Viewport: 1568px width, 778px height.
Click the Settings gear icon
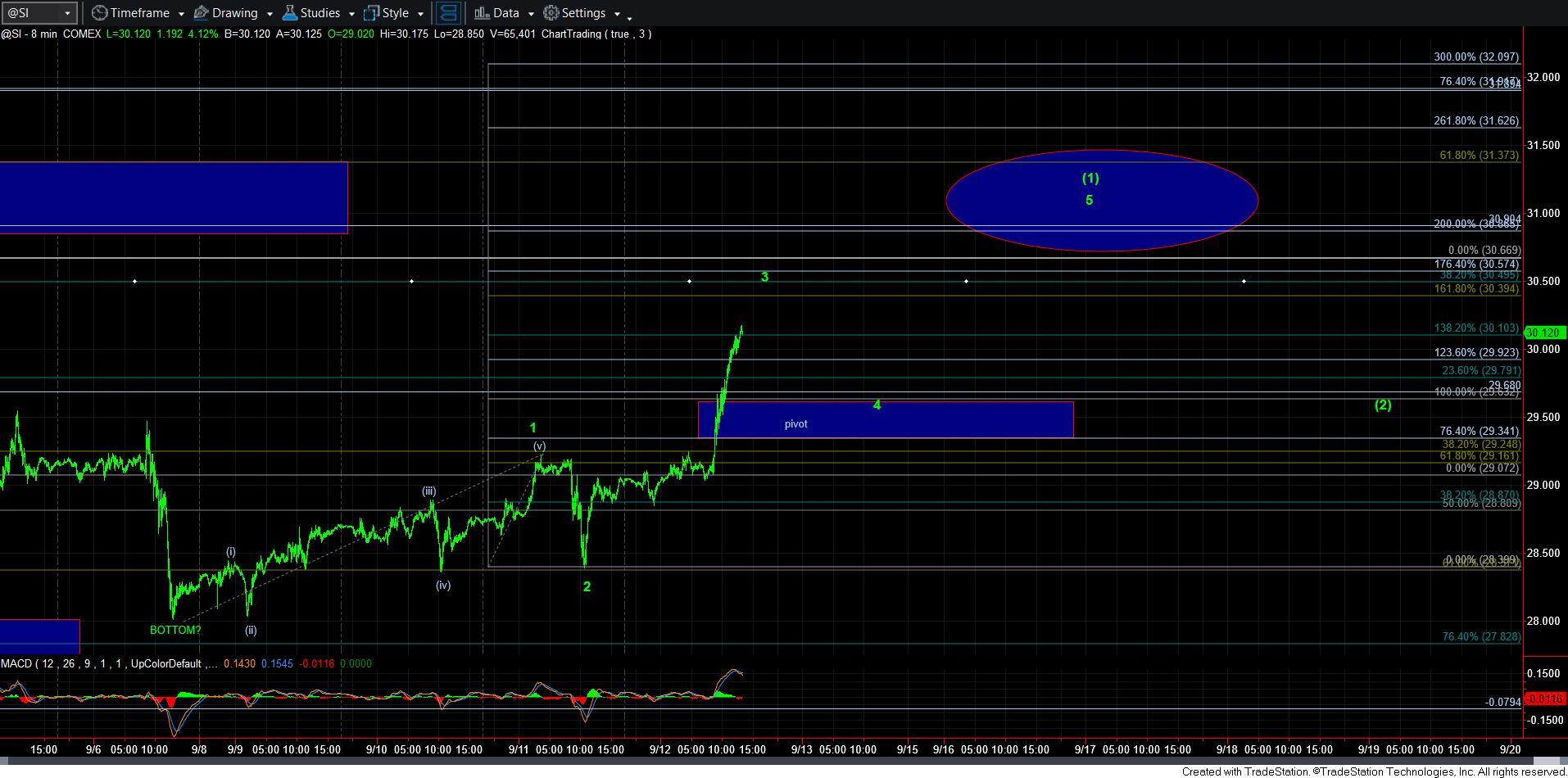(551, 13)
